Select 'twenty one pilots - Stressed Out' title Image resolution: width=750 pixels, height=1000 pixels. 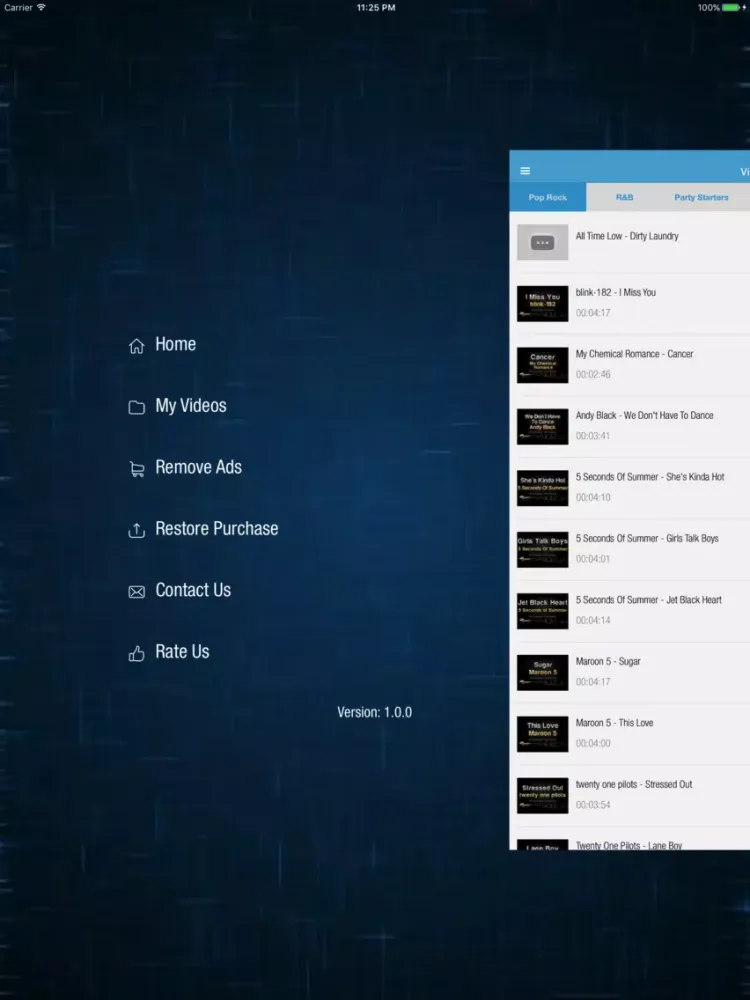point(633,784)
